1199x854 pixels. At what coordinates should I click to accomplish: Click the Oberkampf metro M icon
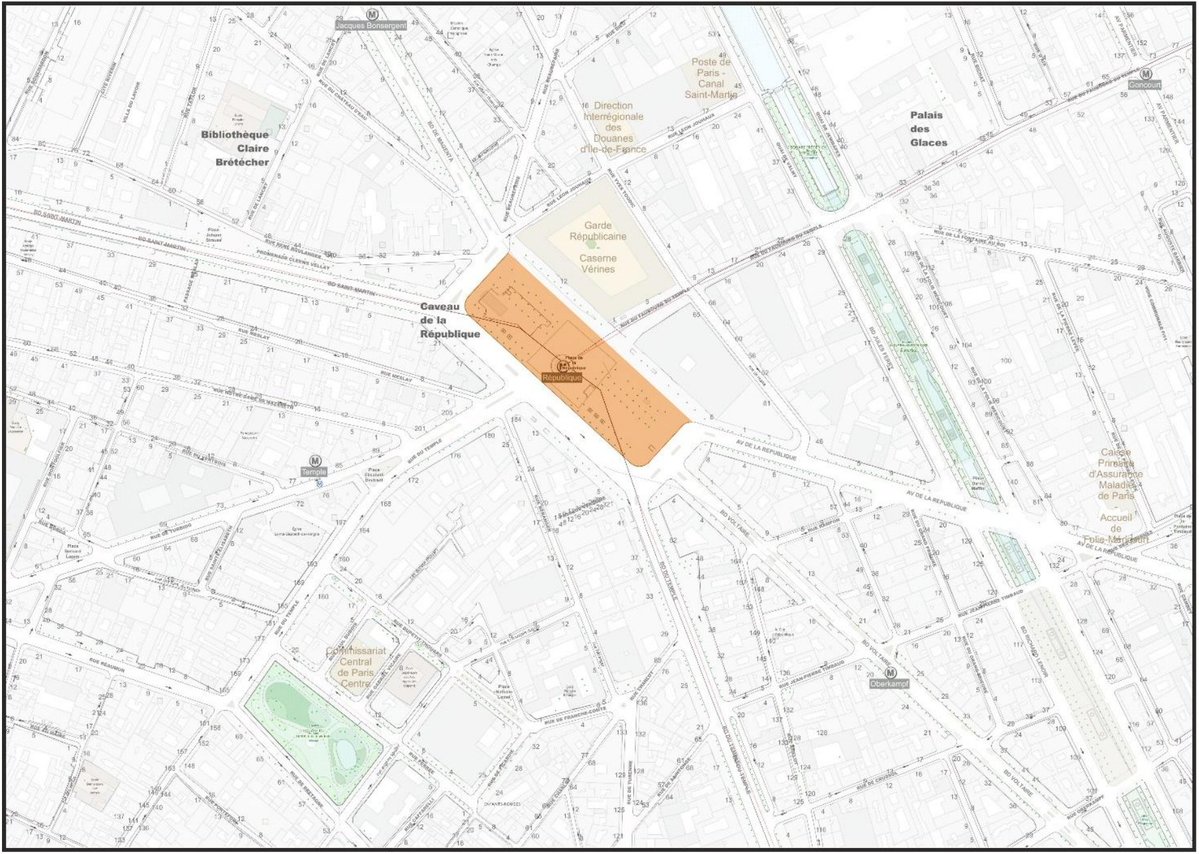tap(890, 672)
